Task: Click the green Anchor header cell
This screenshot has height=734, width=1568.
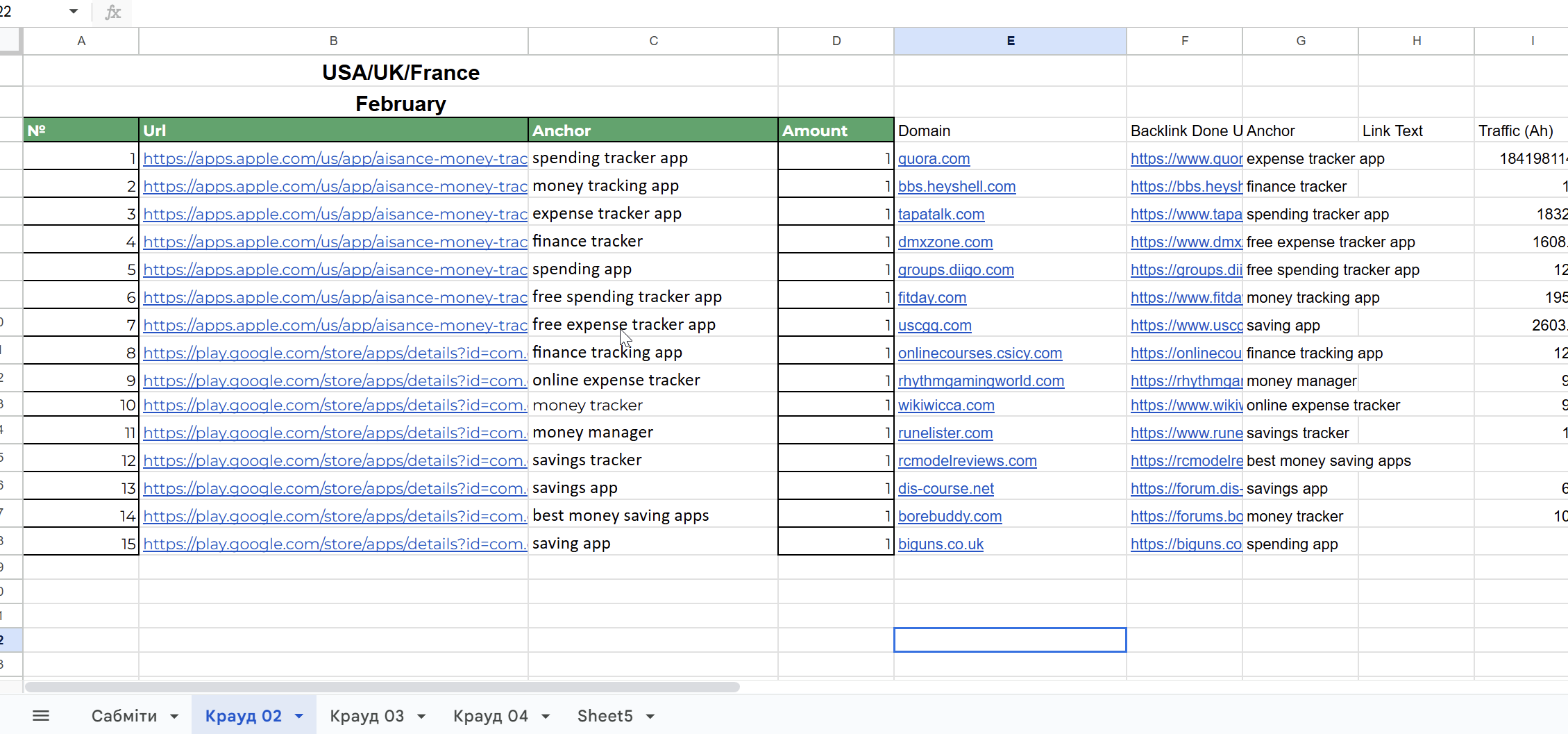Action: point(652,131)
